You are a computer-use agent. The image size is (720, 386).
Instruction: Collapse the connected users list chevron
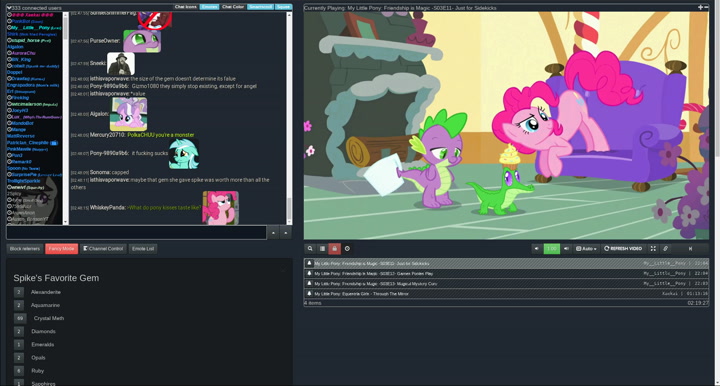(x=9, y=8)
